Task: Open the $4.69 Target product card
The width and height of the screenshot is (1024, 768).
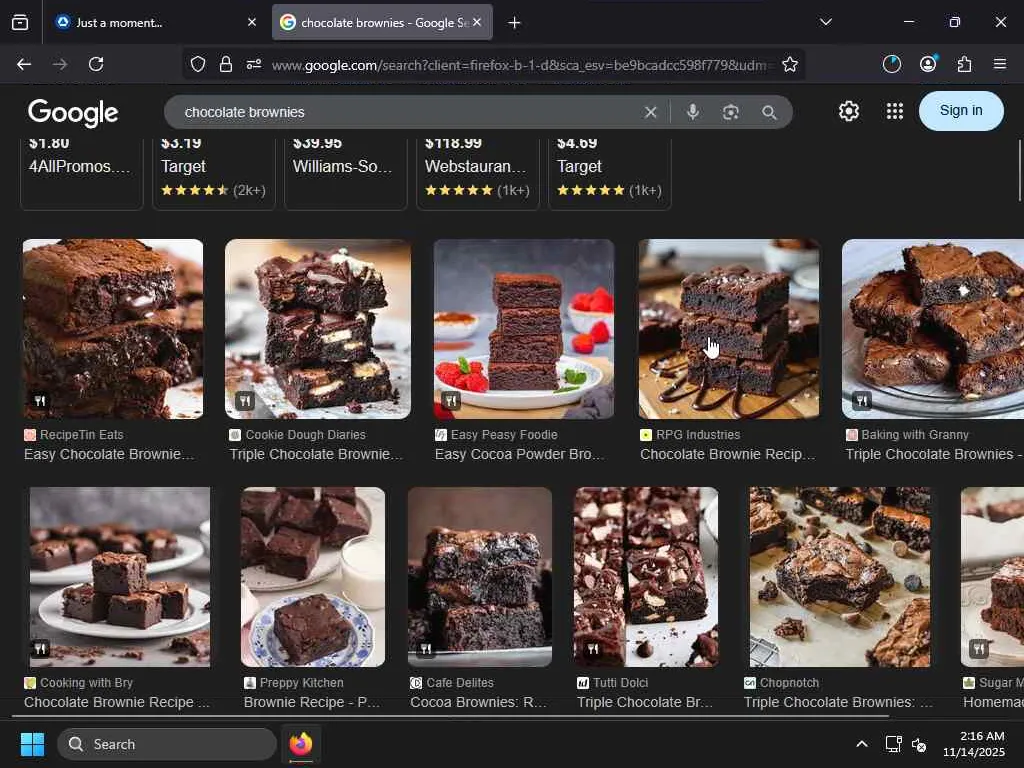Action: pyautogui.click(x=610, y=173)
